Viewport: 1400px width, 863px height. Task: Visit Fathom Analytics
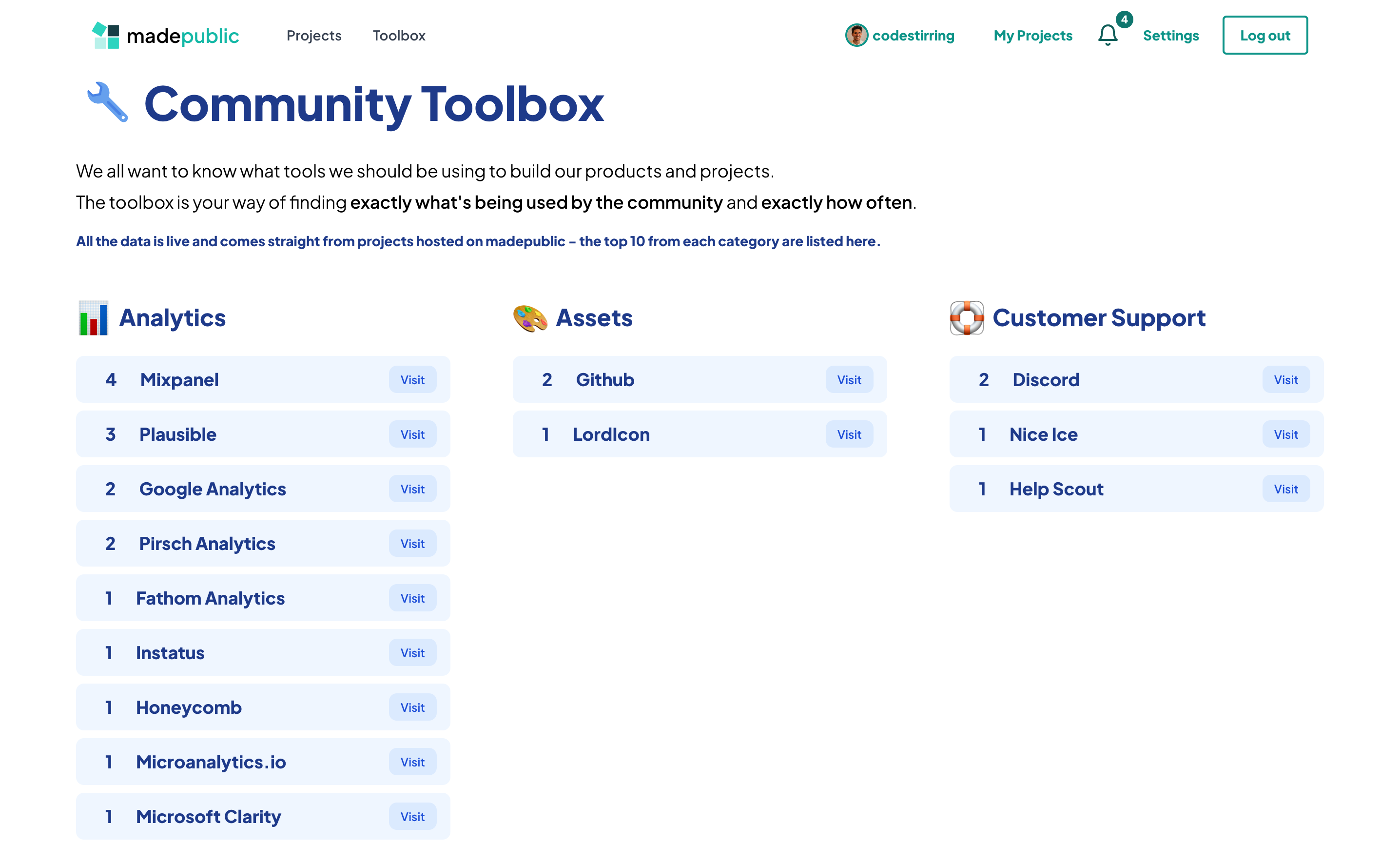pyautogui.click(x=412, y=598)
